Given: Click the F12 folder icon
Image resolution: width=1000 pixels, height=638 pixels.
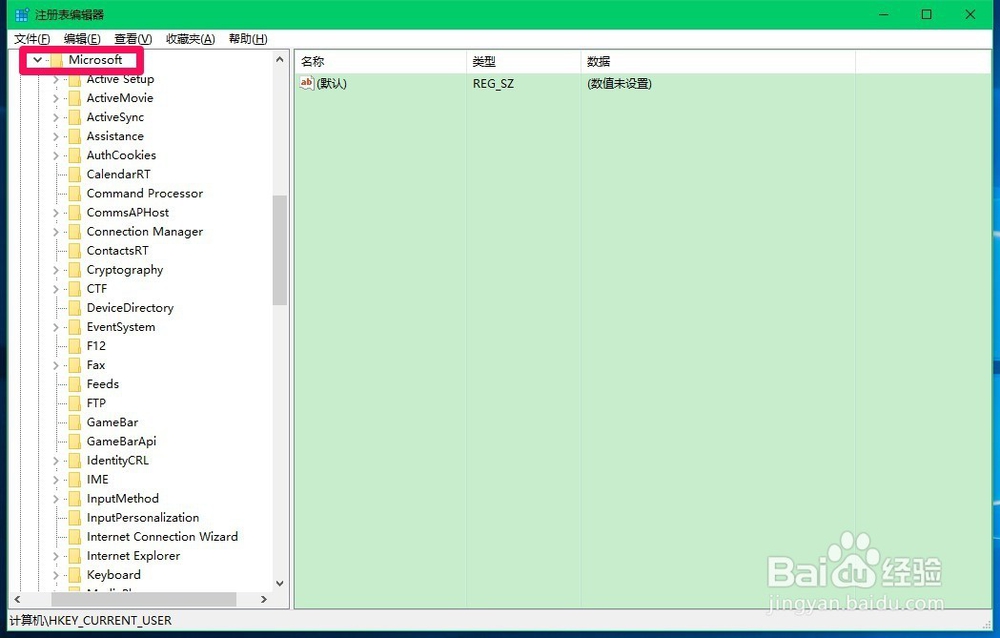Looking at the screenshot, I should click(x=75, y=346).
